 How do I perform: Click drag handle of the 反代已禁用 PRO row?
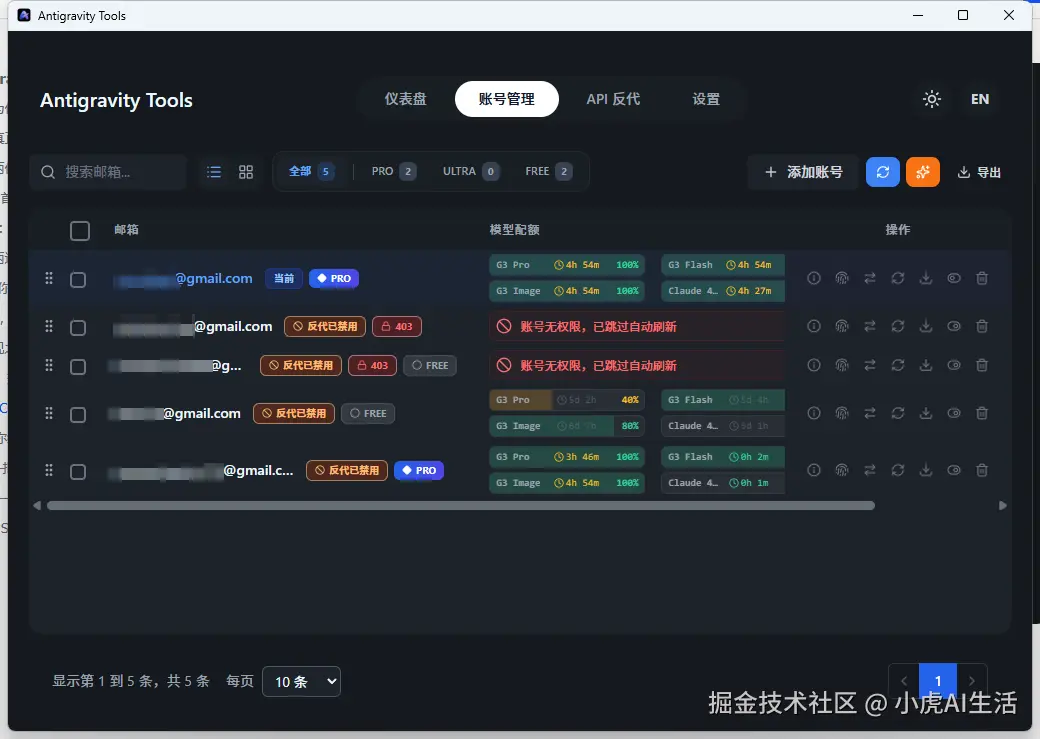pos(48,470)
